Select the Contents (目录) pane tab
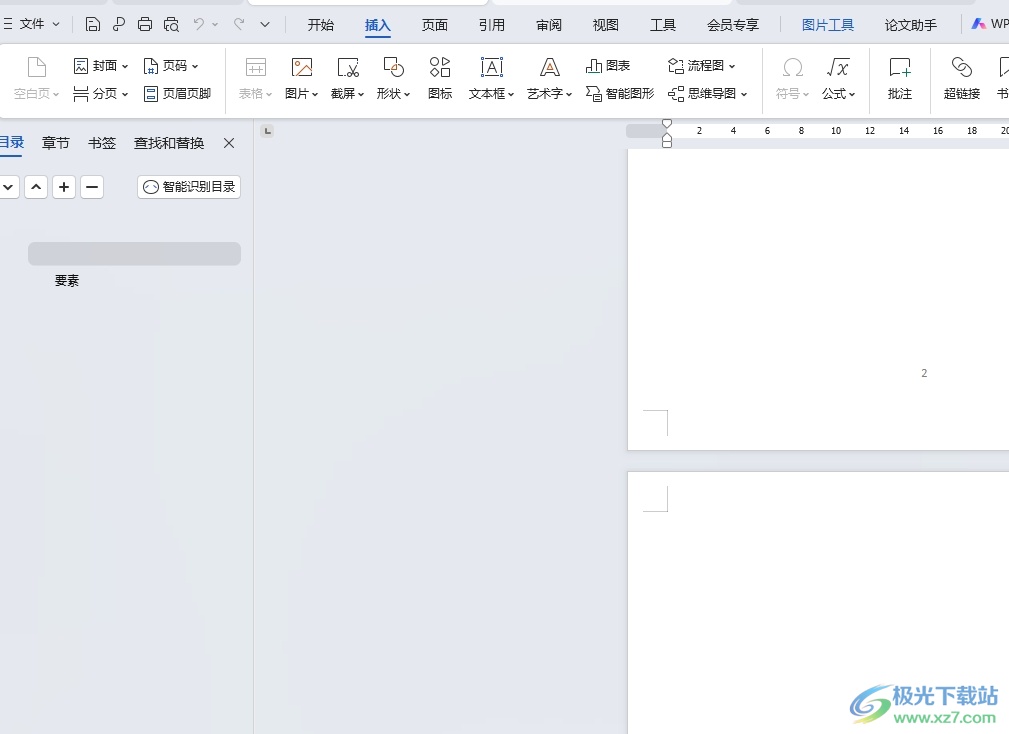The image size is (1009, 734). [12, 143]
